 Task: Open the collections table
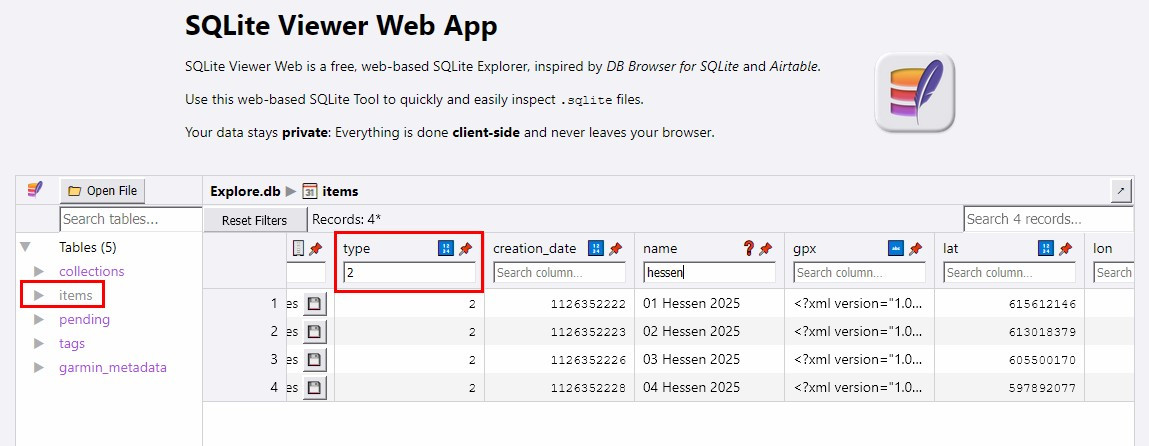[92, 272]
